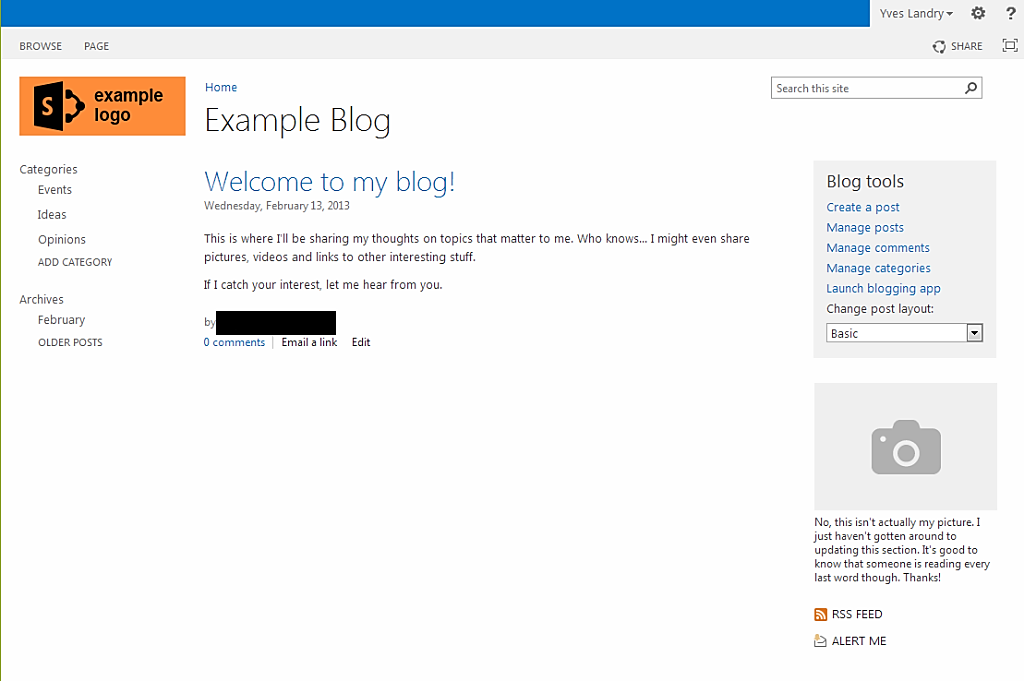
Task: Click in the Search this site field
Action: (866, 88)
